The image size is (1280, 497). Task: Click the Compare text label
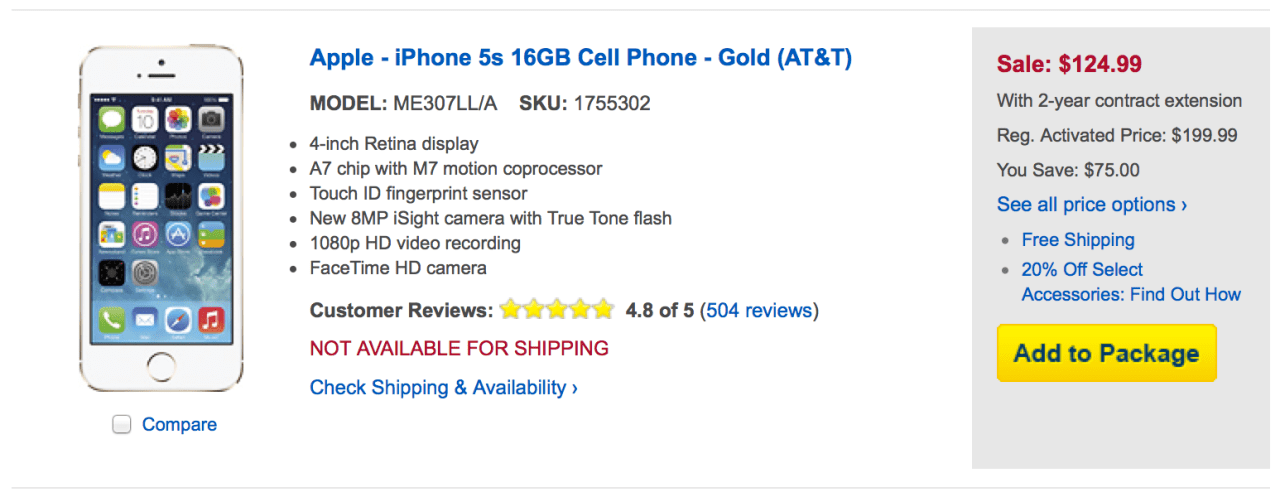[x=179, y=425]
